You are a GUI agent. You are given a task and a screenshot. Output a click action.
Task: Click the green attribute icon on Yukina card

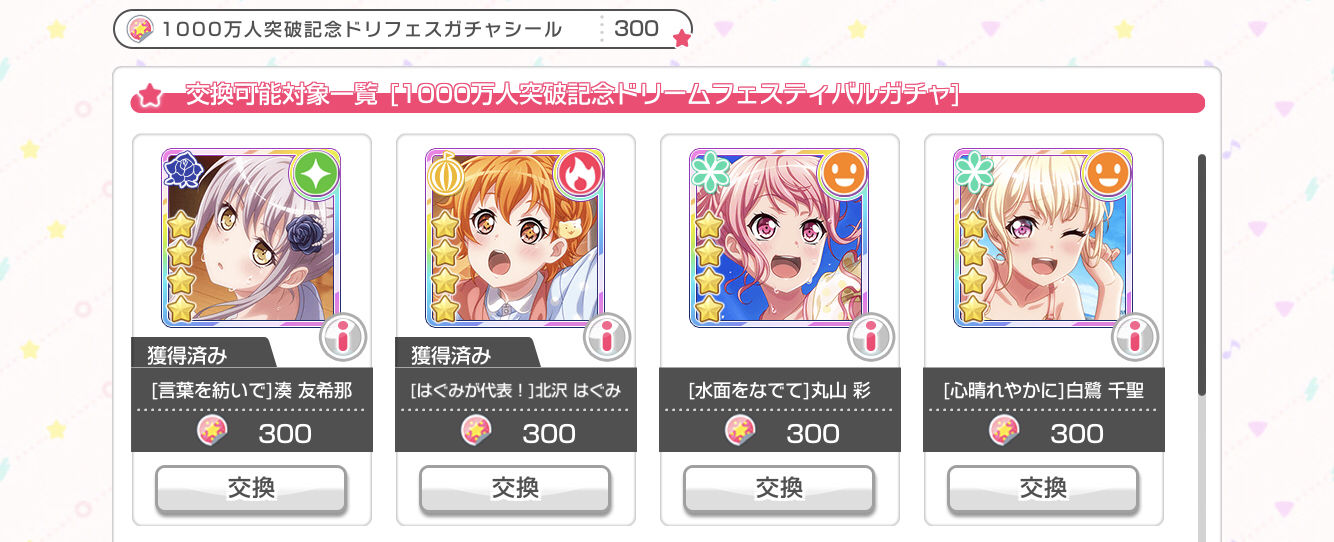(316, 173)
